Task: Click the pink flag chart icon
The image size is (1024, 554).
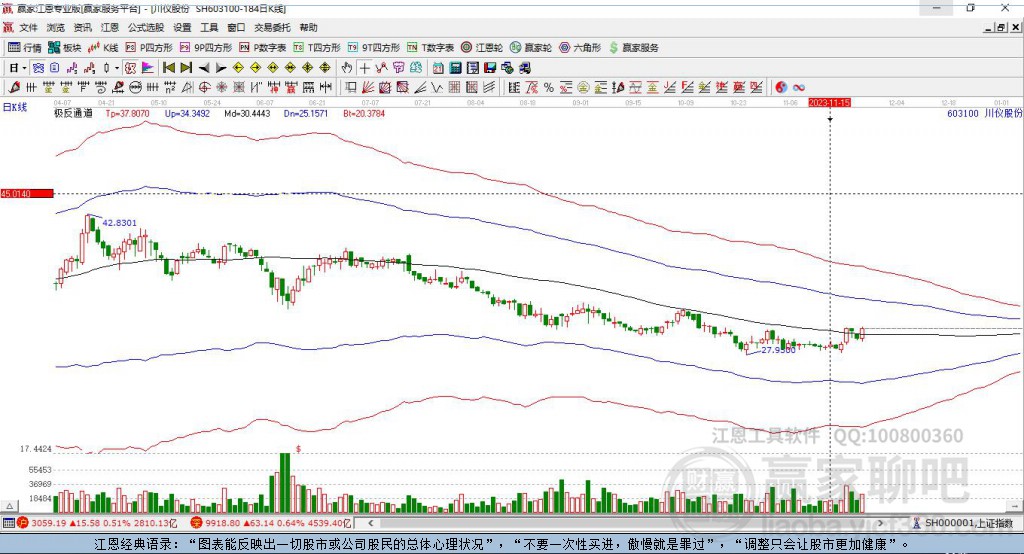Action: click(148, 68)
